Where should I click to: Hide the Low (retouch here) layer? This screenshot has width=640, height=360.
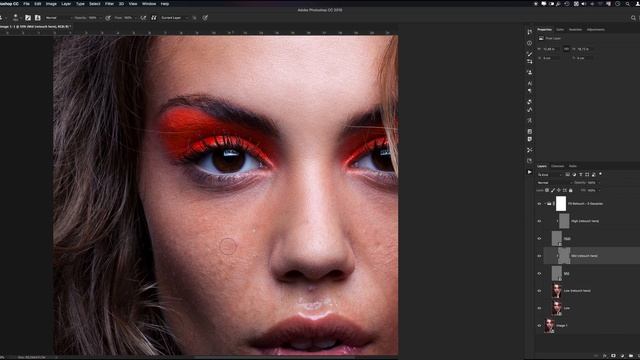coord(539,291)
